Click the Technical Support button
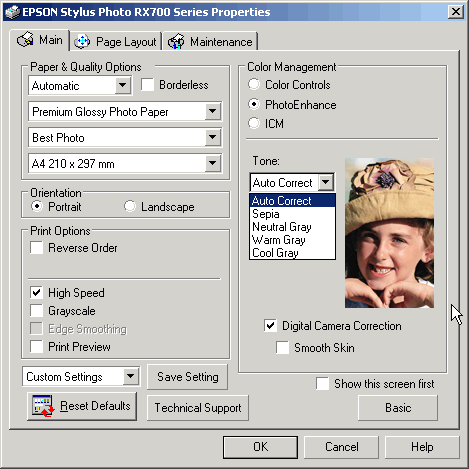 pos(198,408)
